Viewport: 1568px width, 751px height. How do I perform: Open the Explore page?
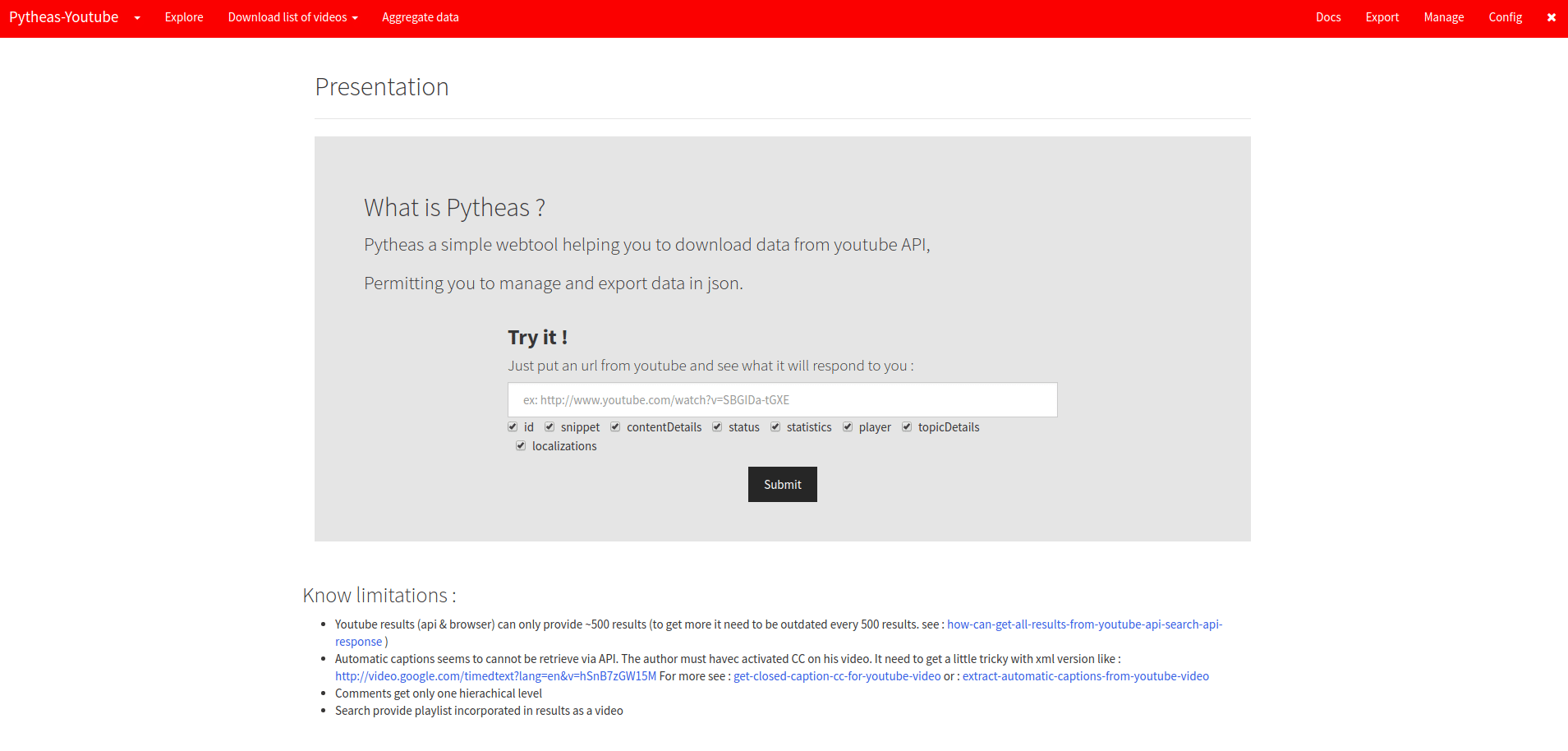pos(184,17)
